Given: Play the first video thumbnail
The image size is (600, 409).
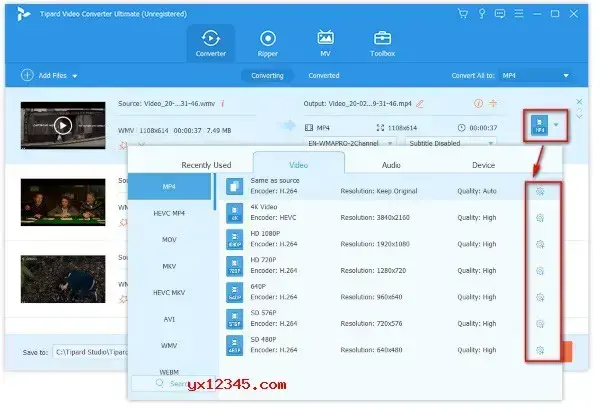Looking at the screenshot, I should 63,125.
